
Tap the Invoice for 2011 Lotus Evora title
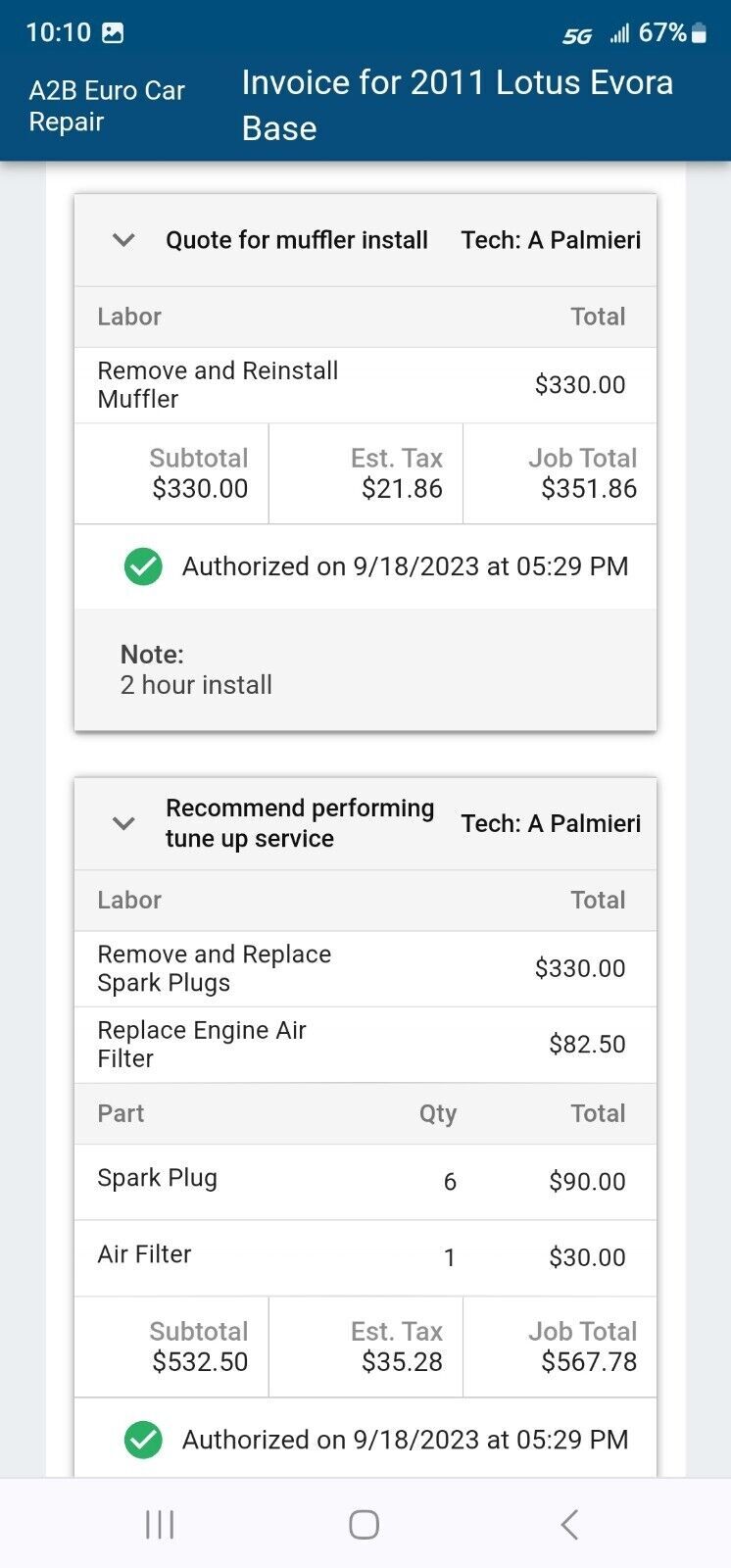point(457,105)
